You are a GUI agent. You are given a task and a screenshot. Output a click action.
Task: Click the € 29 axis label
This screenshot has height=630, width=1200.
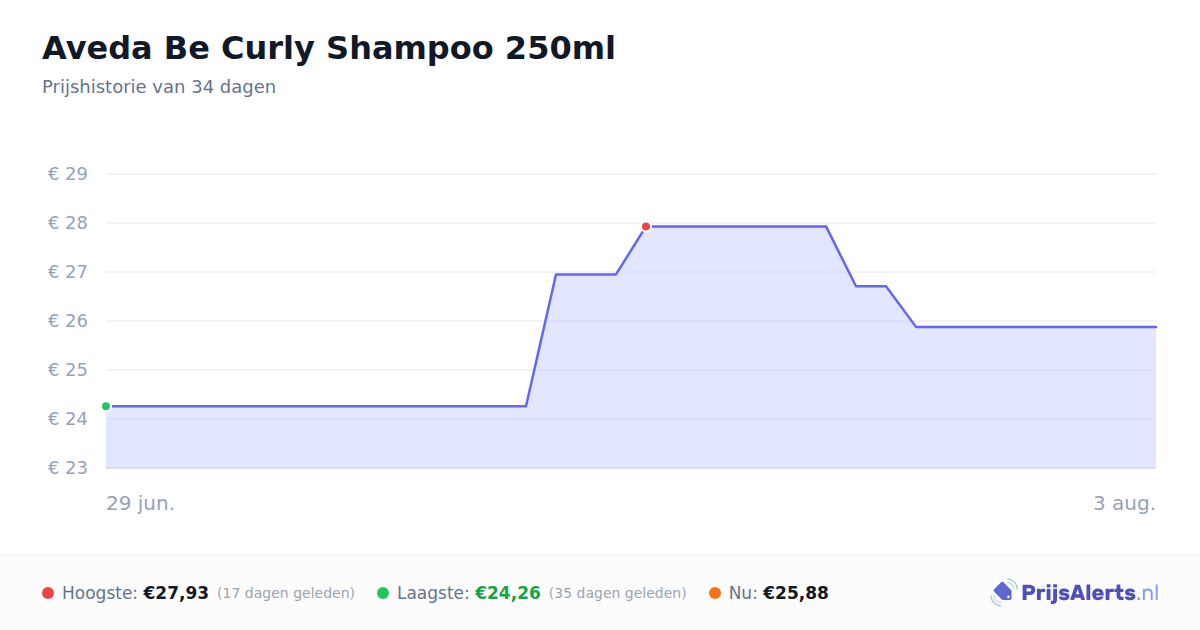tap(68, 174)
